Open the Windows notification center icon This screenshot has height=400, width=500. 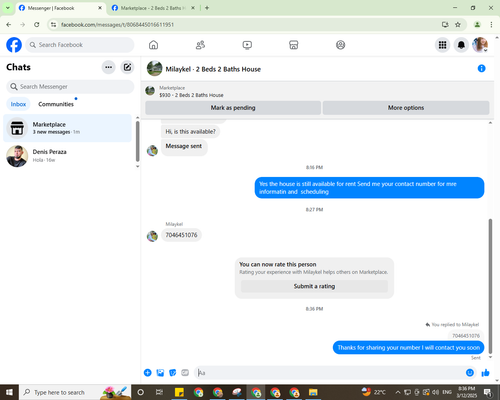tap(488, 393)
